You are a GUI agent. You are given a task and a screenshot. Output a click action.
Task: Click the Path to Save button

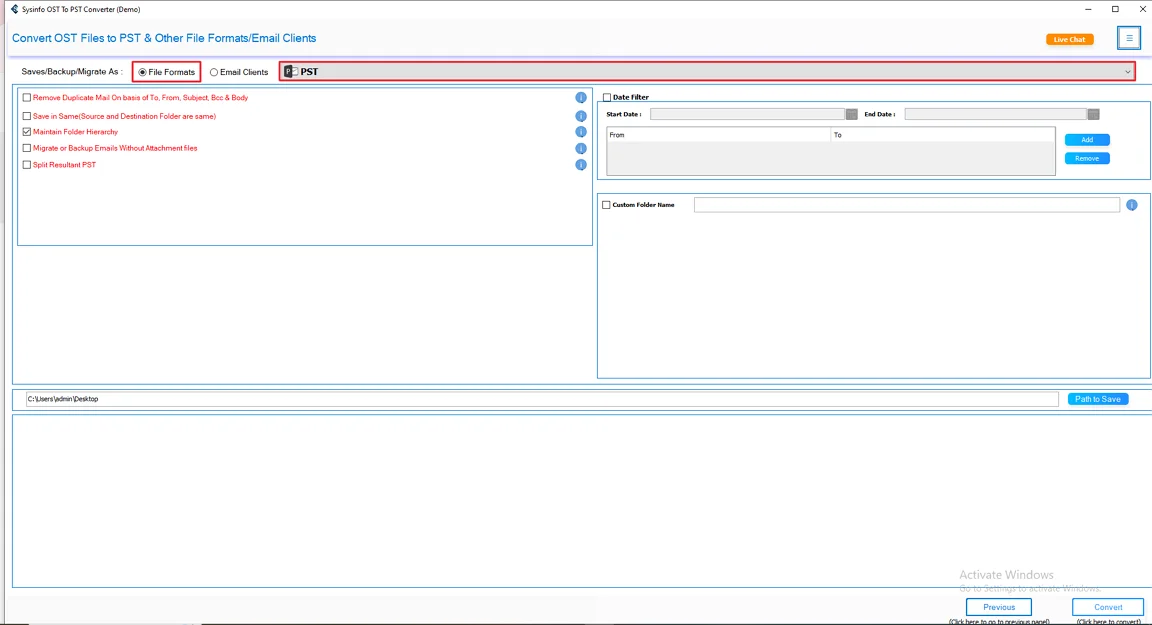coord(1097,398)
